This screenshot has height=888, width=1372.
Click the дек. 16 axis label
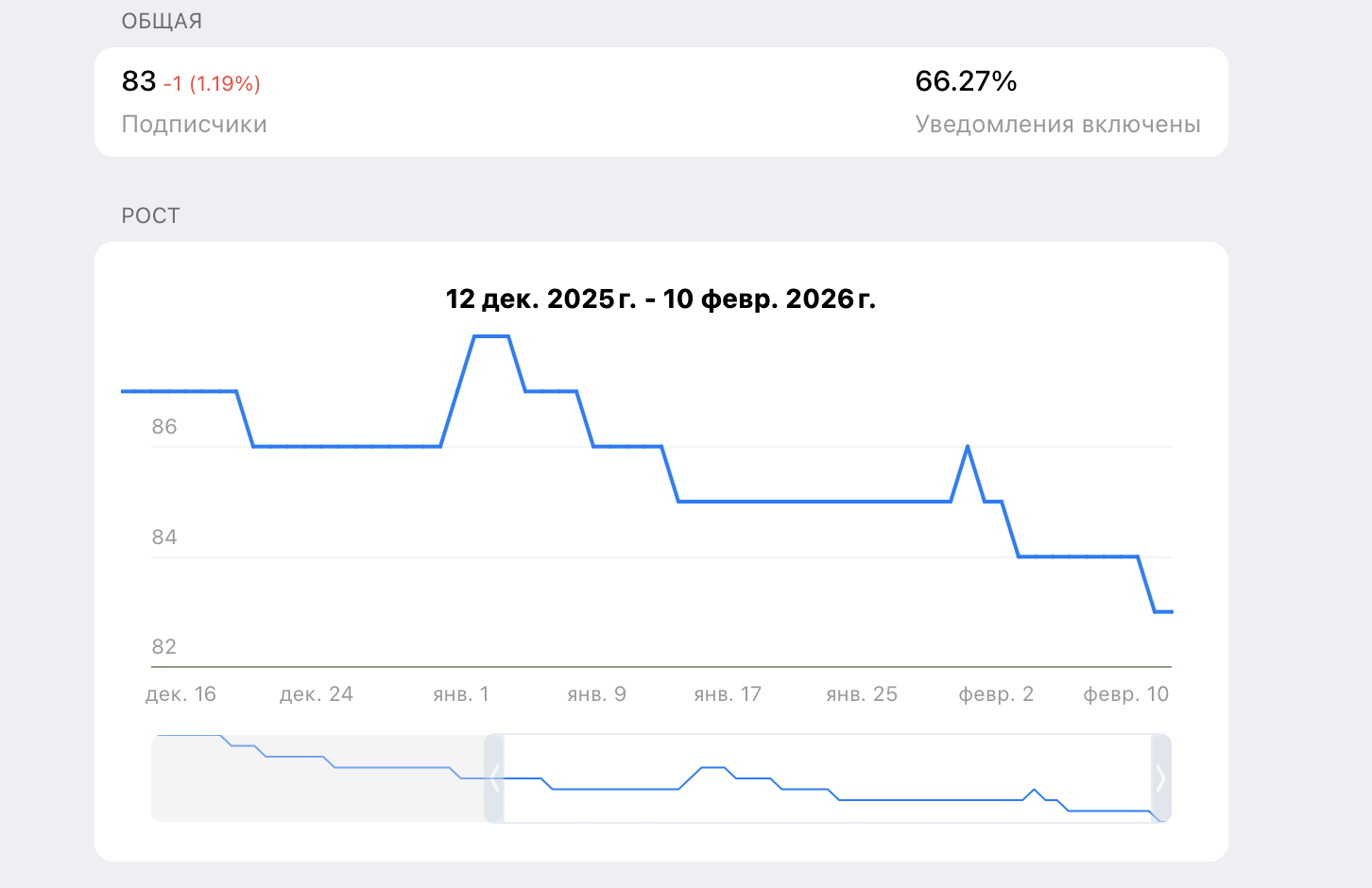click(180, 694)
